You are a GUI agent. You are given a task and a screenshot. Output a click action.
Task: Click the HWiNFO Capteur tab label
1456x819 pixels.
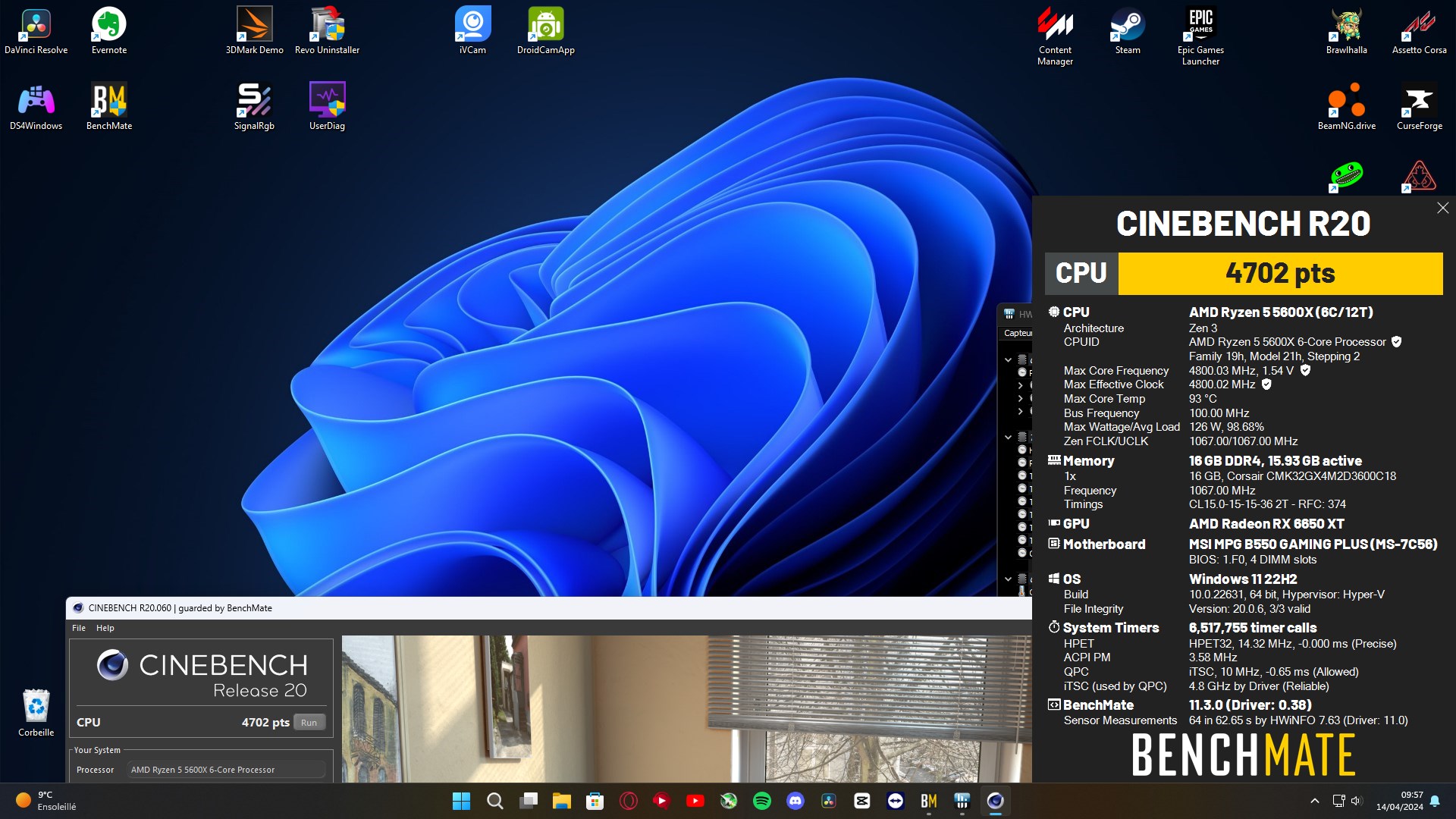pos(1018,333)
